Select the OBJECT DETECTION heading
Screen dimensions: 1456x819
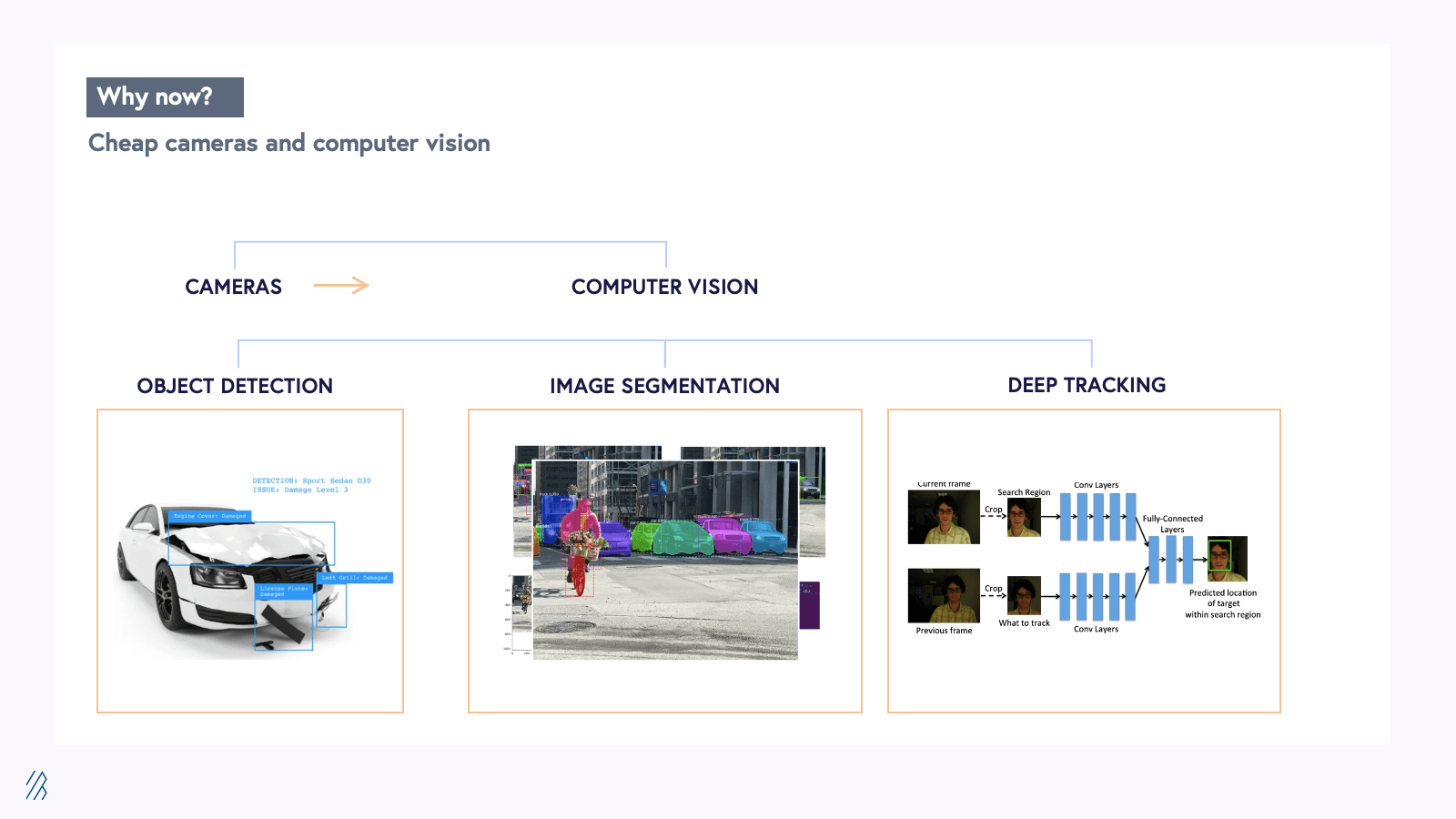(235, 386)
